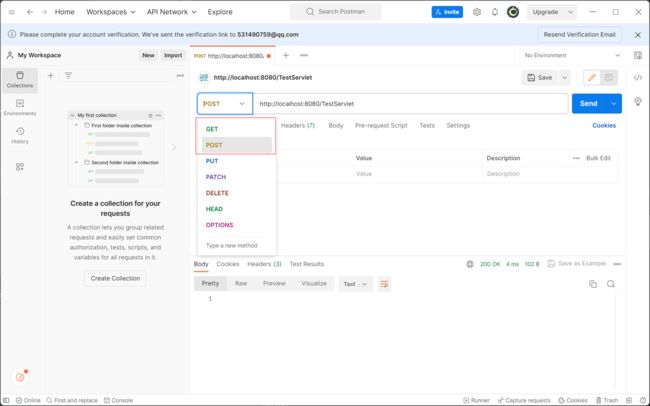
Task: Switch to the request Body tab
Action: [x=336, y=126]
